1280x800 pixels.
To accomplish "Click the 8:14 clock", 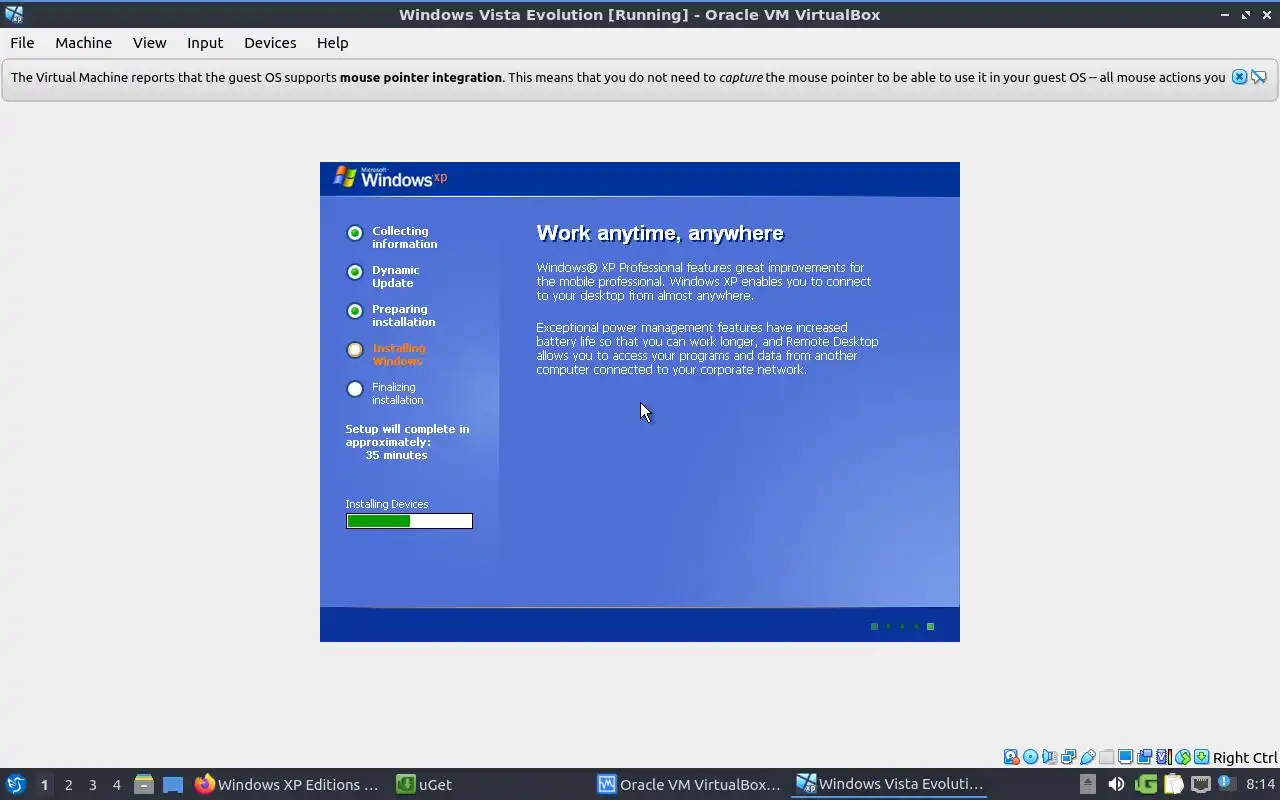I will click(x=1261, y=784).
